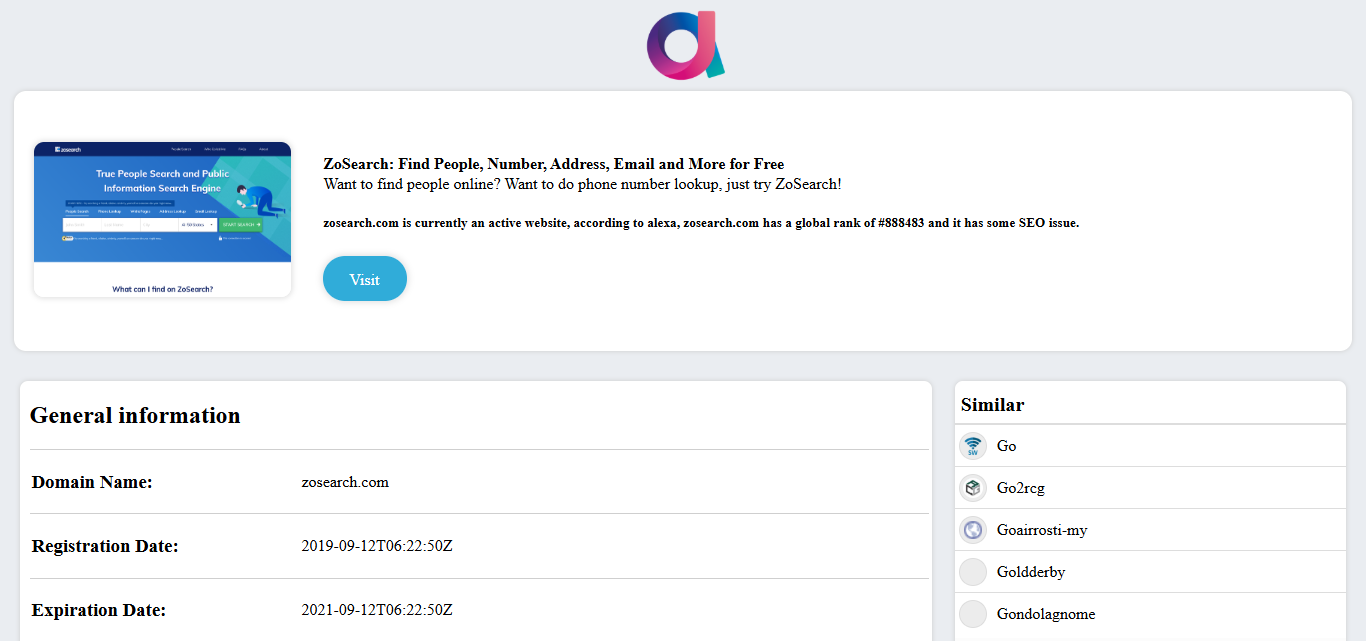Open the ZoSearch website screenshot thumbnail

[162, 220]
